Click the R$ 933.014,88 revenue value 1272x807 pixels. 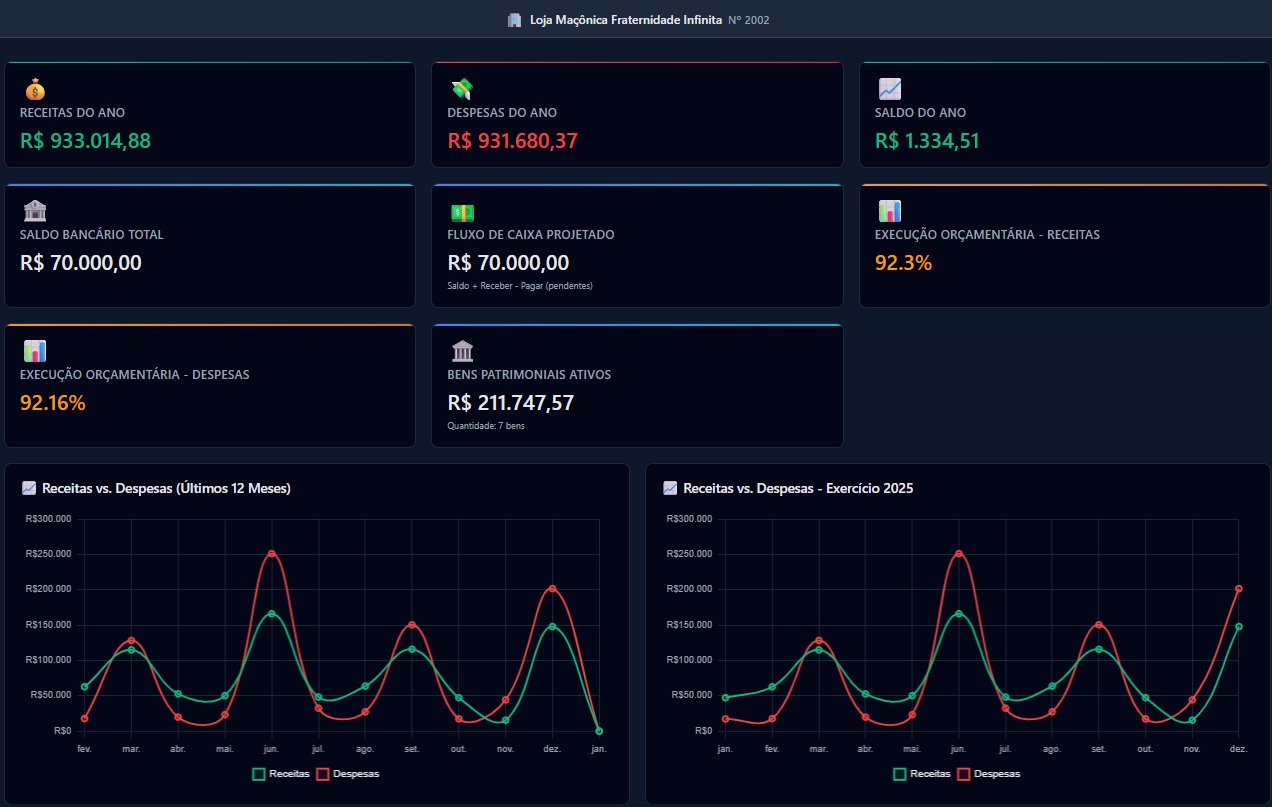tap(85, 141)
